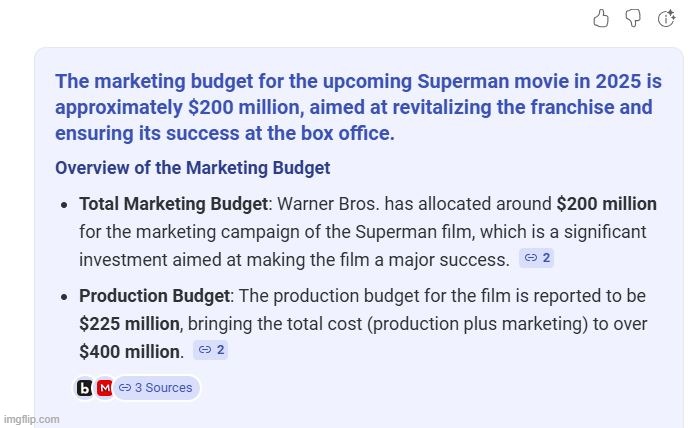Select the 'Overview of the Marketing Budget' heading

(192, 168)
